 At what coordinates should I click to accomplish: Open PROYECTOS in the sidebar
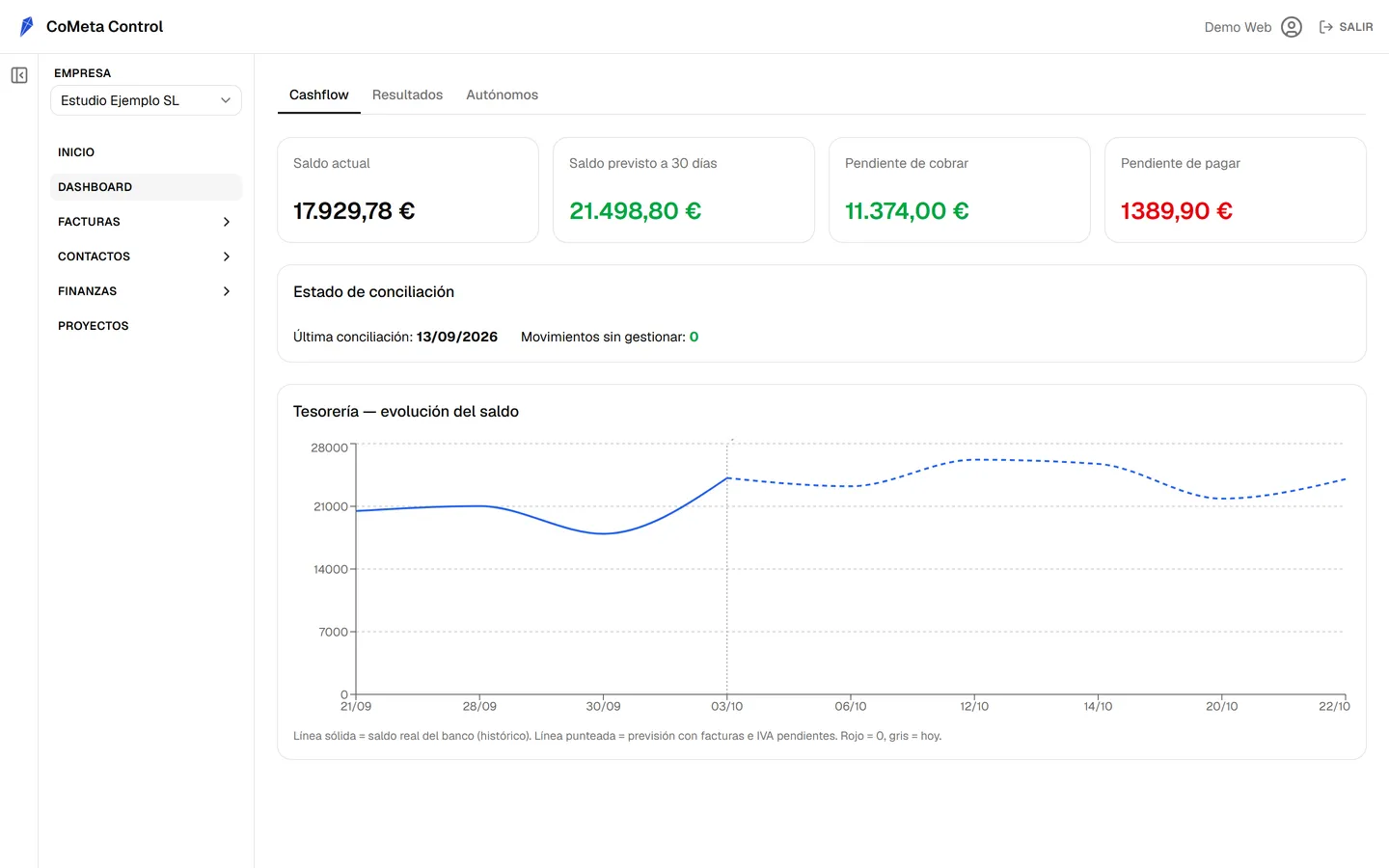pos(94,326)
